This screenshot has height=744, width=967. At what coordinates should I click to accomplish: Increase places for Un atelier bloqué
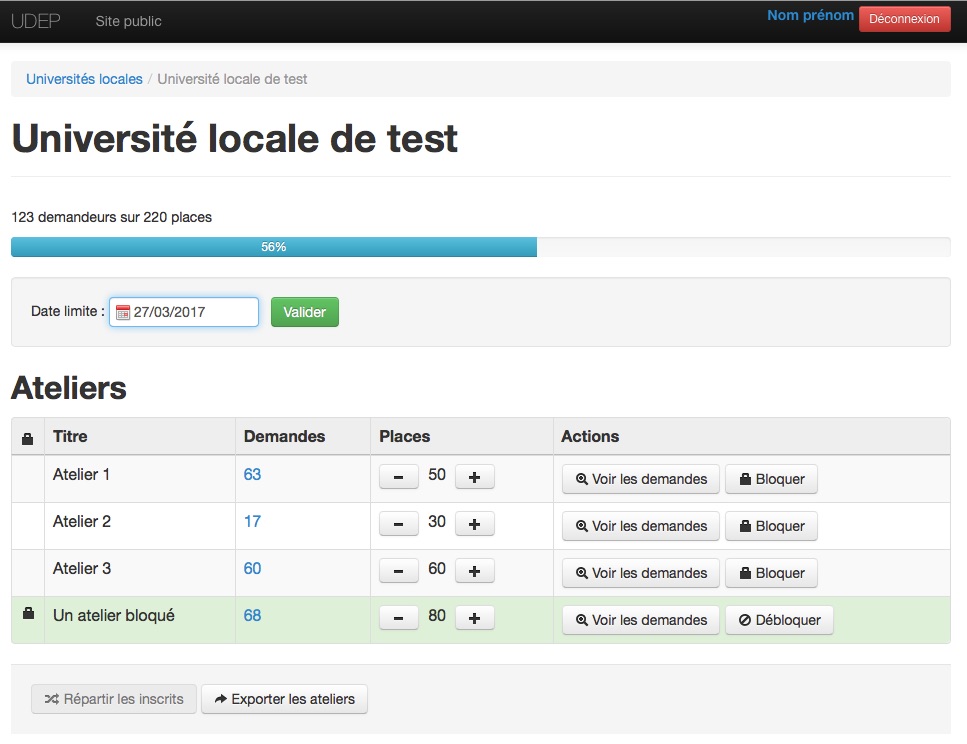pyautogui.click(x=474, y=618)
